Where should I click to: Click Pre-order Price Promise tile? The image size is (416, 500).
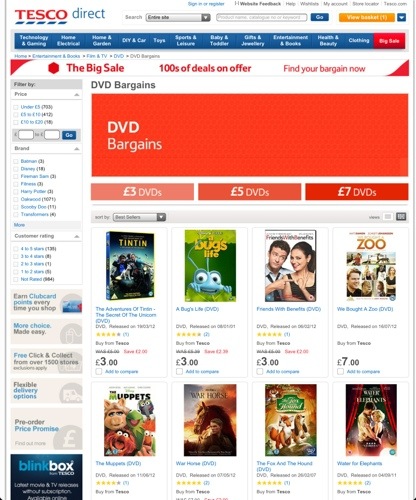coord(46,429)
